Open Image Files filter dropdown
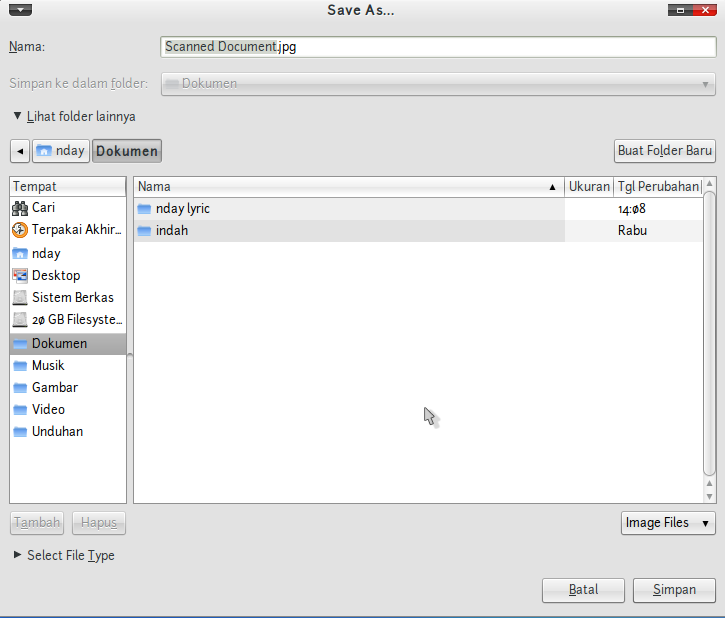 pos(668,523)
